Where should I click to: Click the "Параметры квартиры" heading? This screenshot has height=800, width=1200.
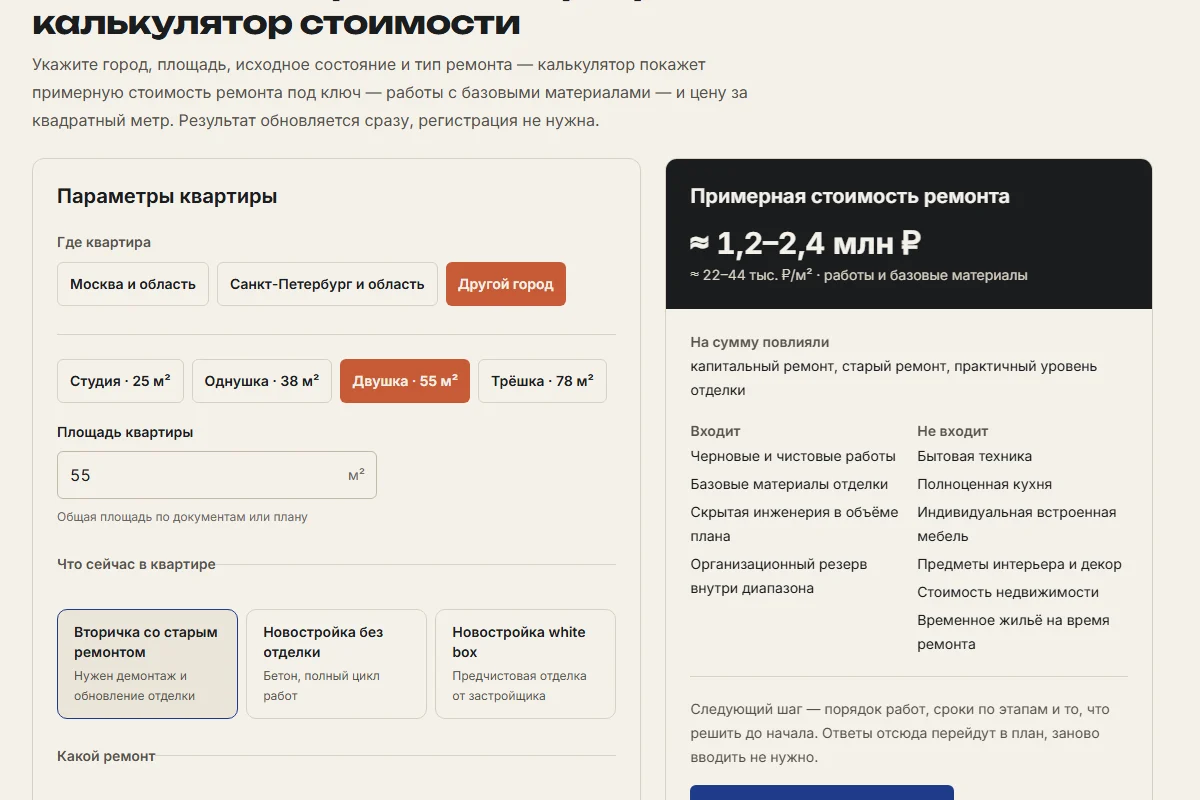[x=167, y=196]
